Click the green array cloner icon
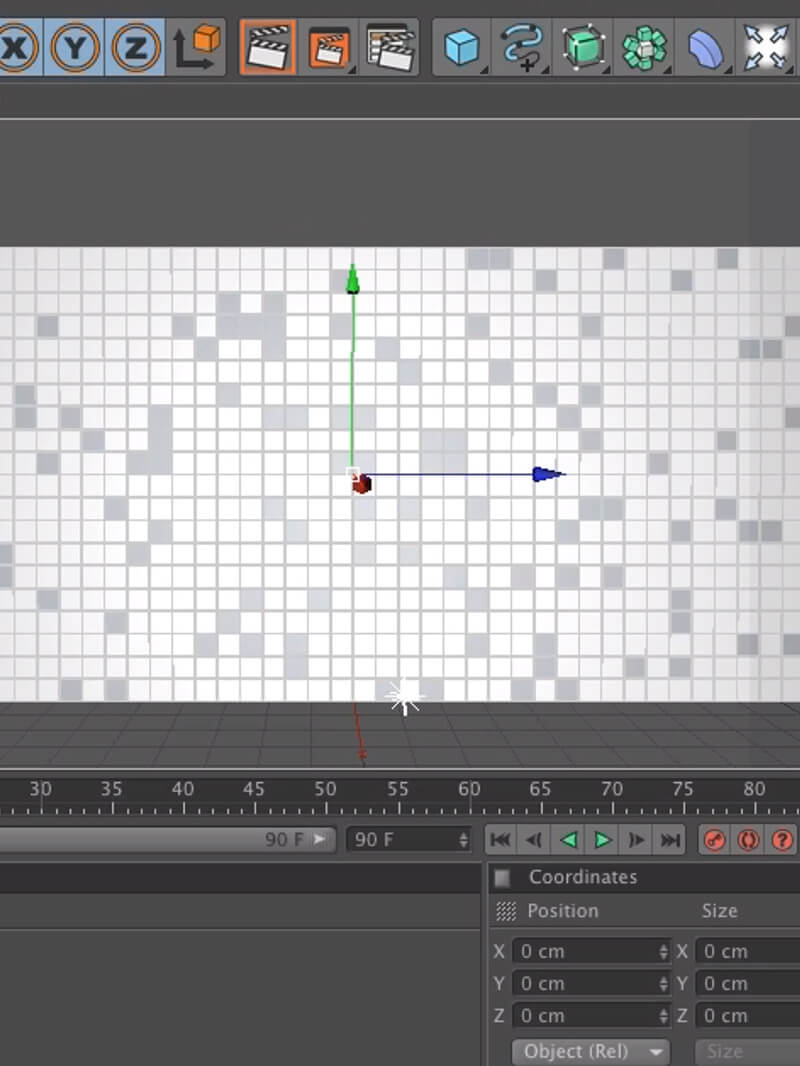The image size is (800, 1066). click(x=644, y=47)
